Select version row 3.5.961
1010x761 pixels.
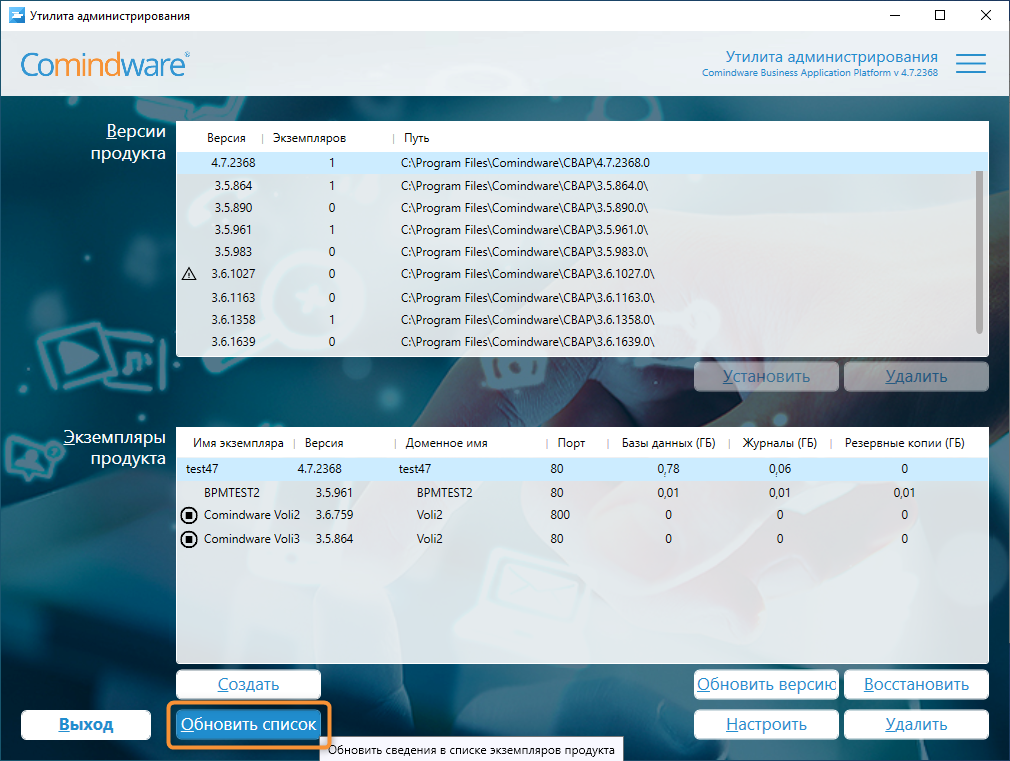coord(576,229)
